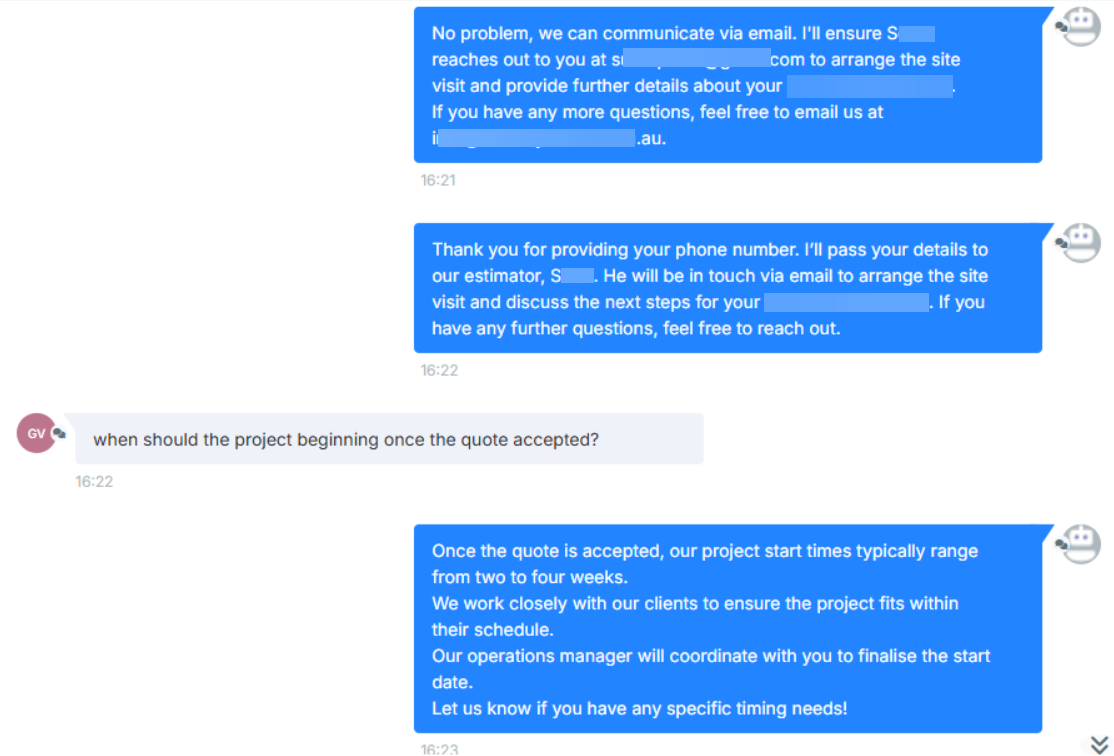1114x756 pixels.
Task: Open the GV user avatar
Action: tap(36, 433)
